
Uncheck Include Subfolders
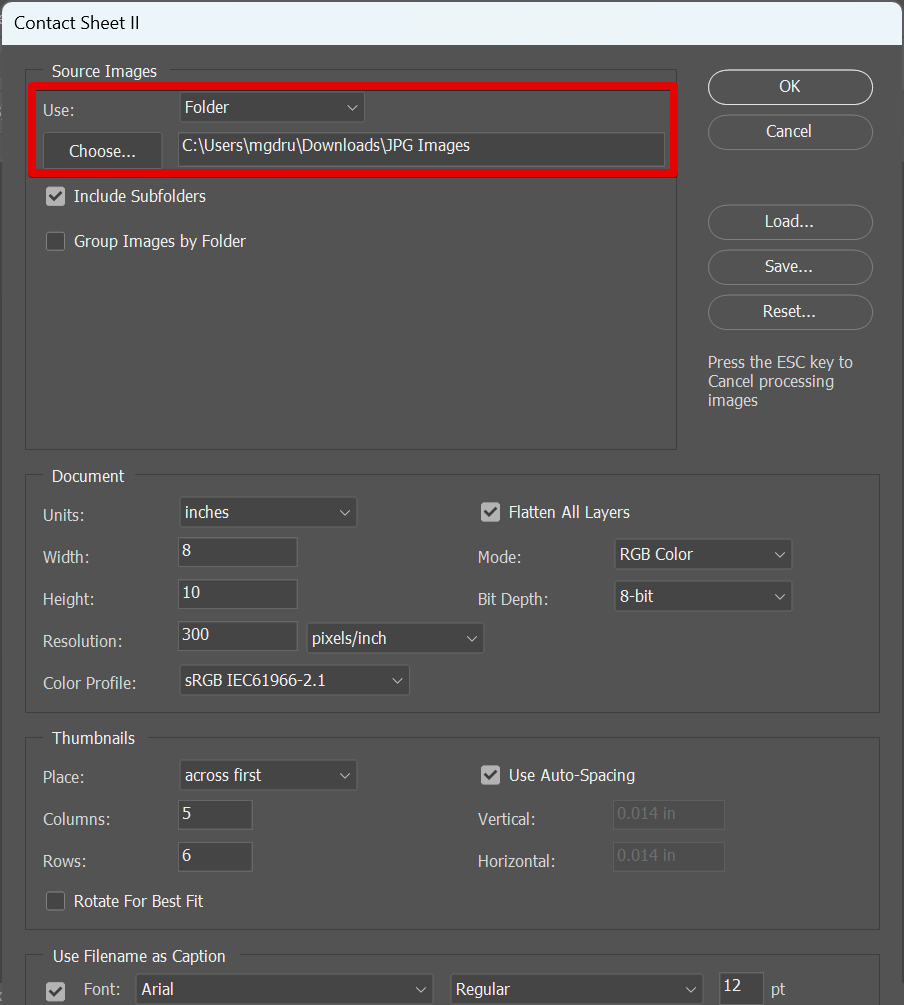[56, 197]
